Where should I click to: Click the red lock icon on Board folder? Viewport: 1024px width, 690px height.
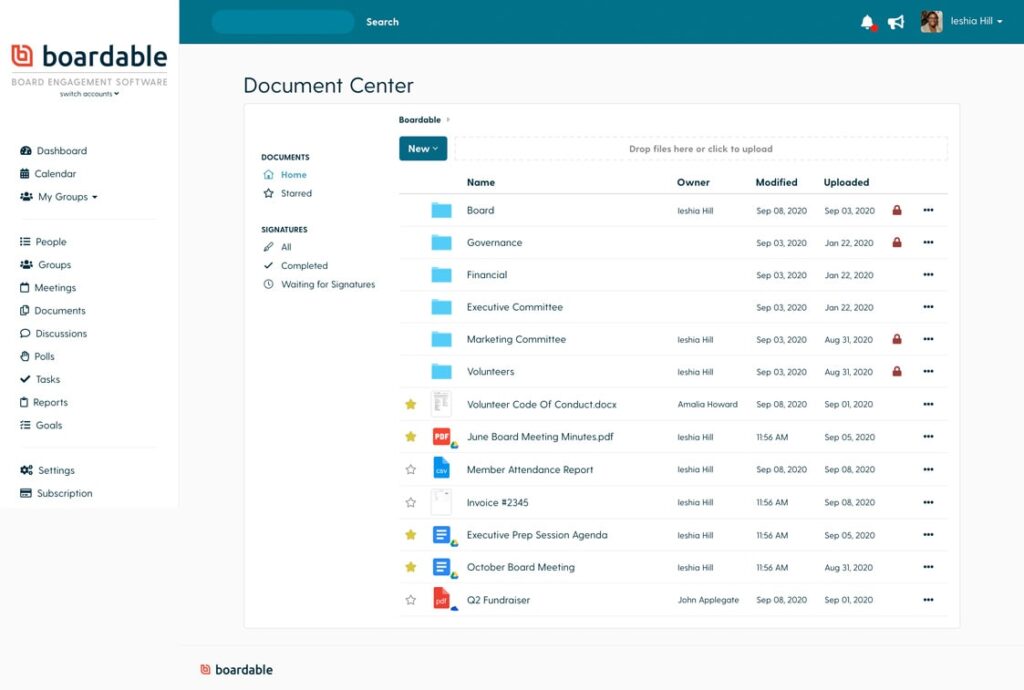coord(897,211)
